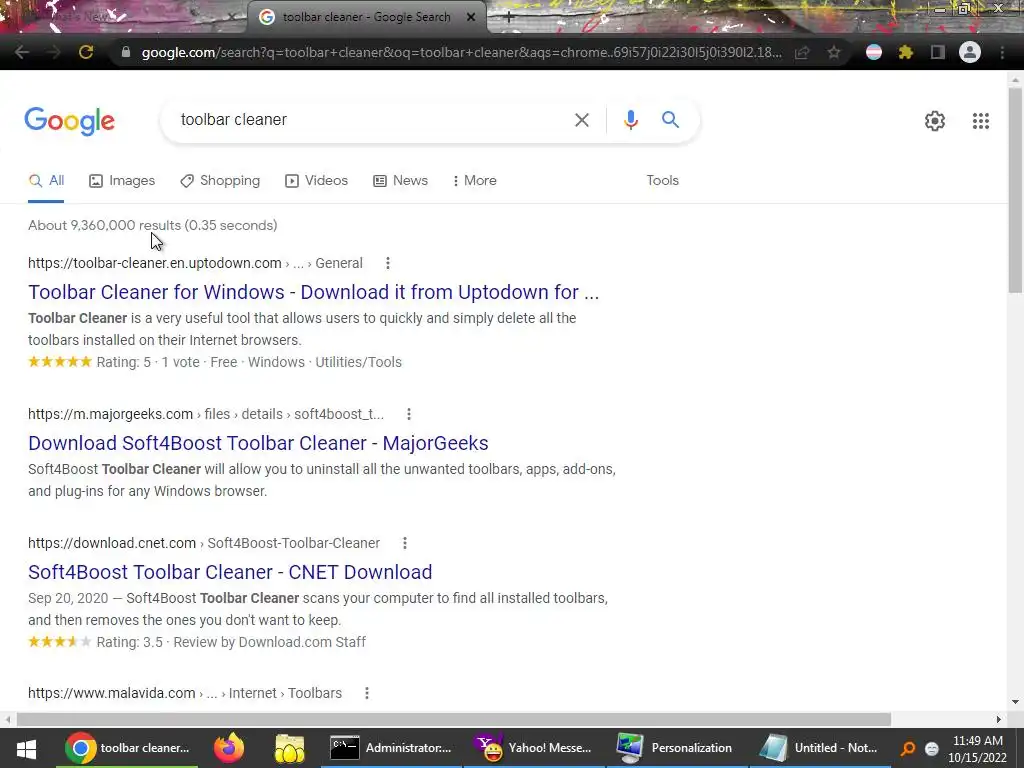Click the horizontal scrollbar thumb
Image resolution: width=1024 pixels, height=768 pixels.
point(453,719)
